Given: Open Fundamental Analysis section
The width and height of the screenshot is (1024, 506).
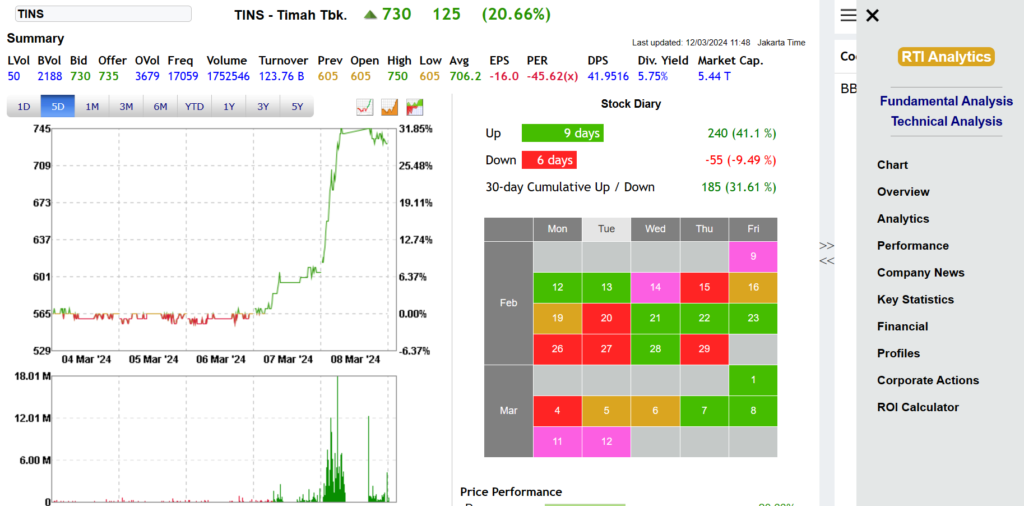Looking at the screenshot, I should pos(946,101).
